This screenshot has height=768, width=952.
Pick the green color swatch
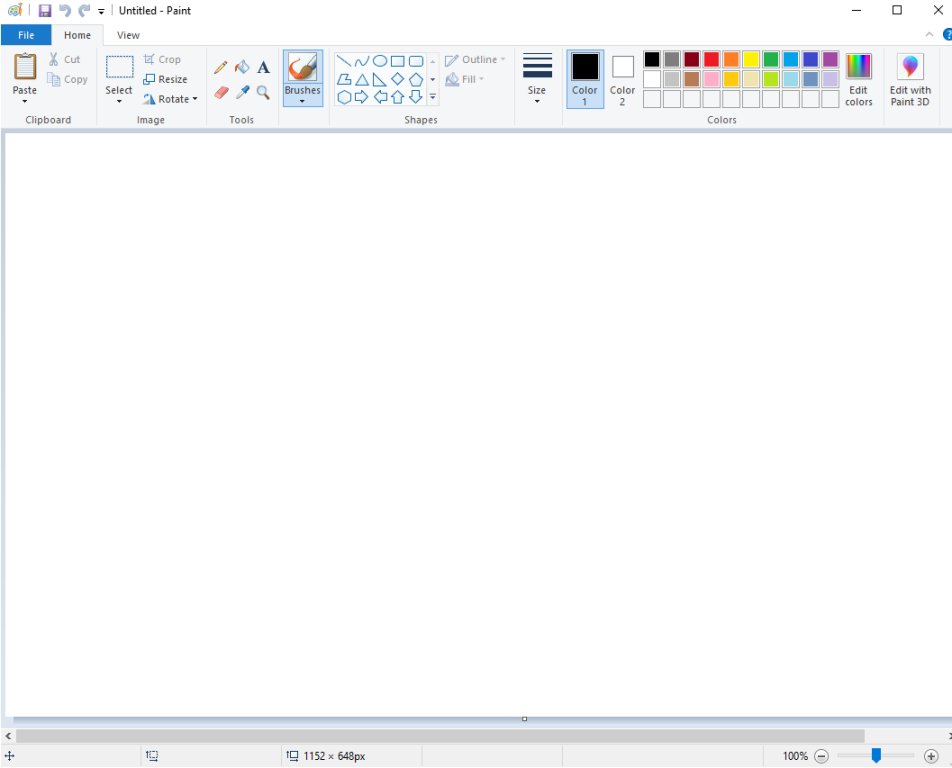click(770, 59)
